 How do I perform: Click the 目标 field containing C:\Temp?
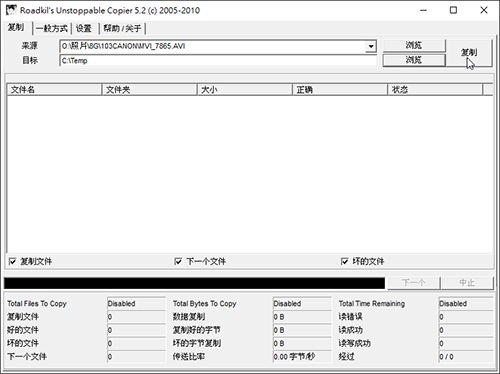tap(218, 61)
